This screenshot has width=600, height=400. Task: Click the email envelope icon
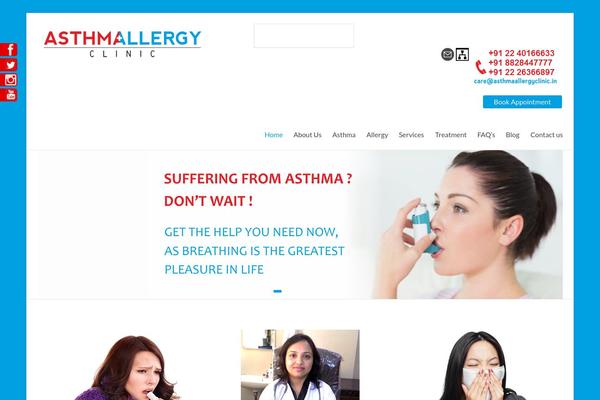pos(447,54)
